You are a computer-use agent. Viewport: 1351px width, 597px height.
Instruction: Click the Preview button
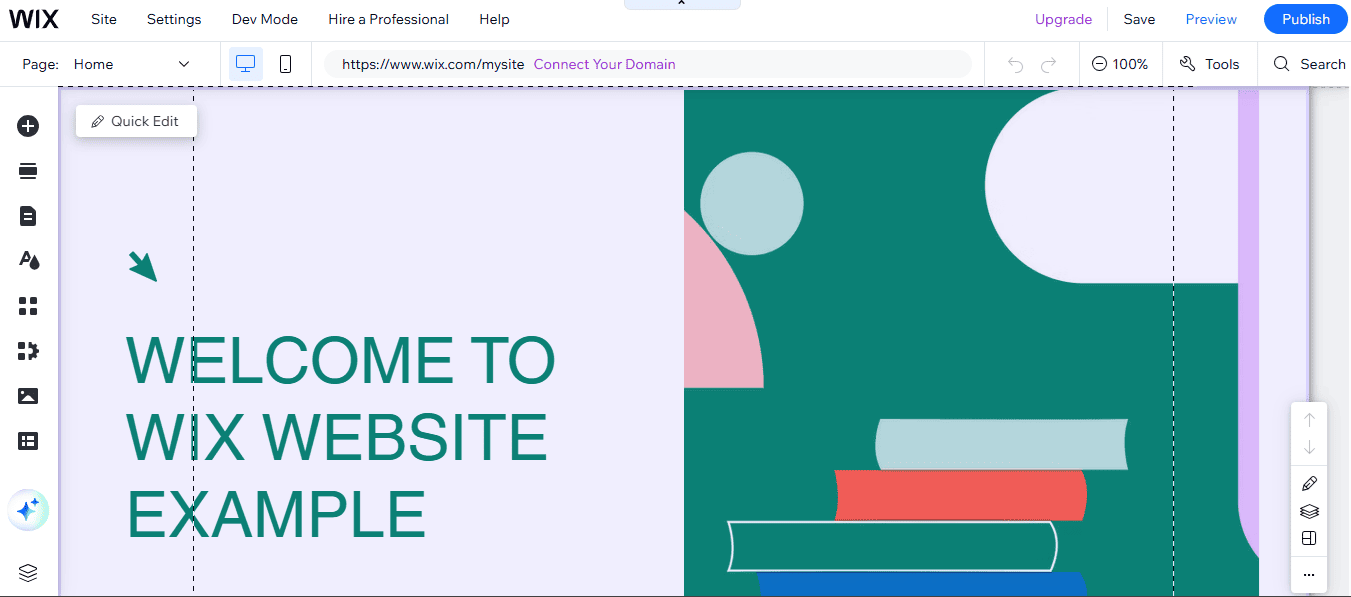[1211, 19]
